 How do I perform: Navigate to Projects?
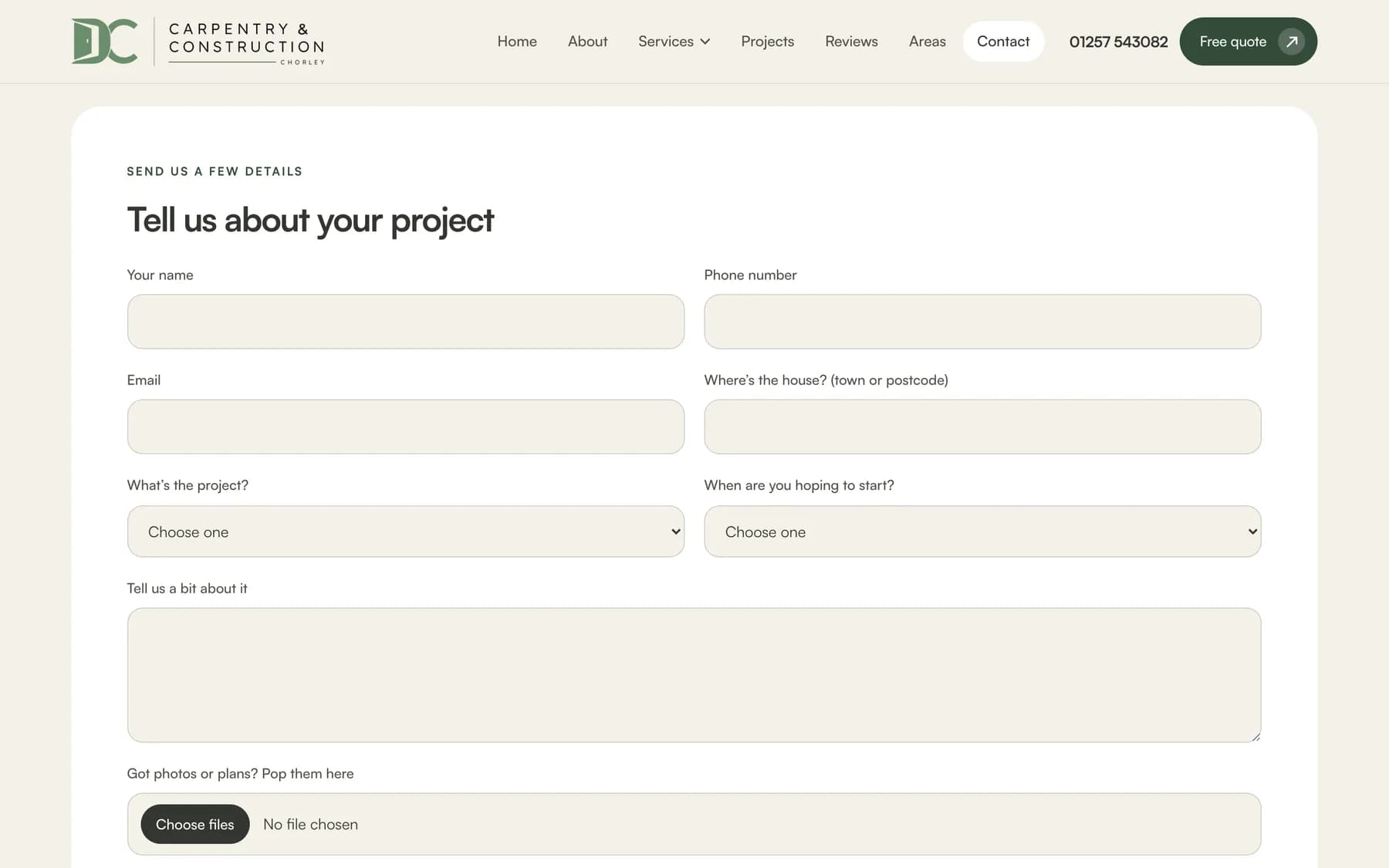[767, 42]
